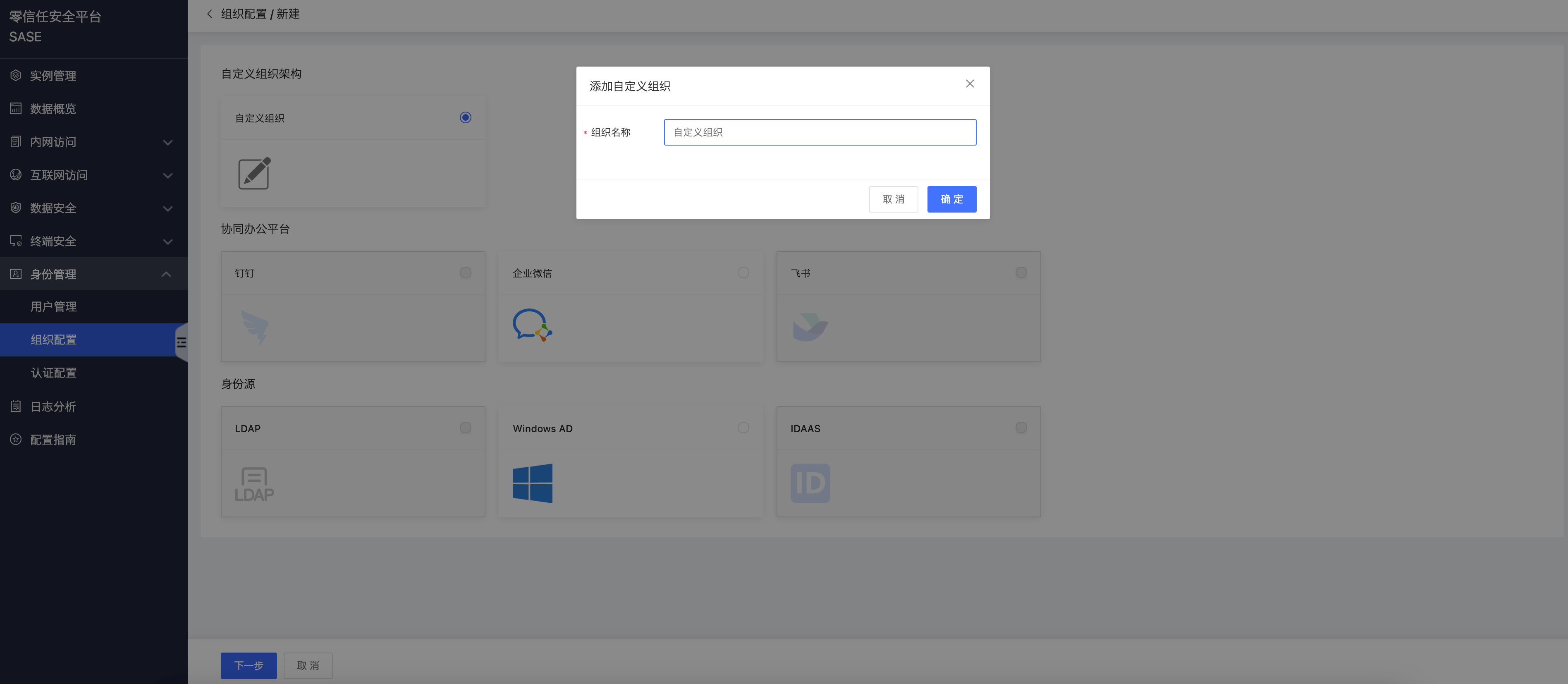This screenshot has height=684, width=1568.
Task: Open 日志分析 menu item
Action: [x=94, y=406]
